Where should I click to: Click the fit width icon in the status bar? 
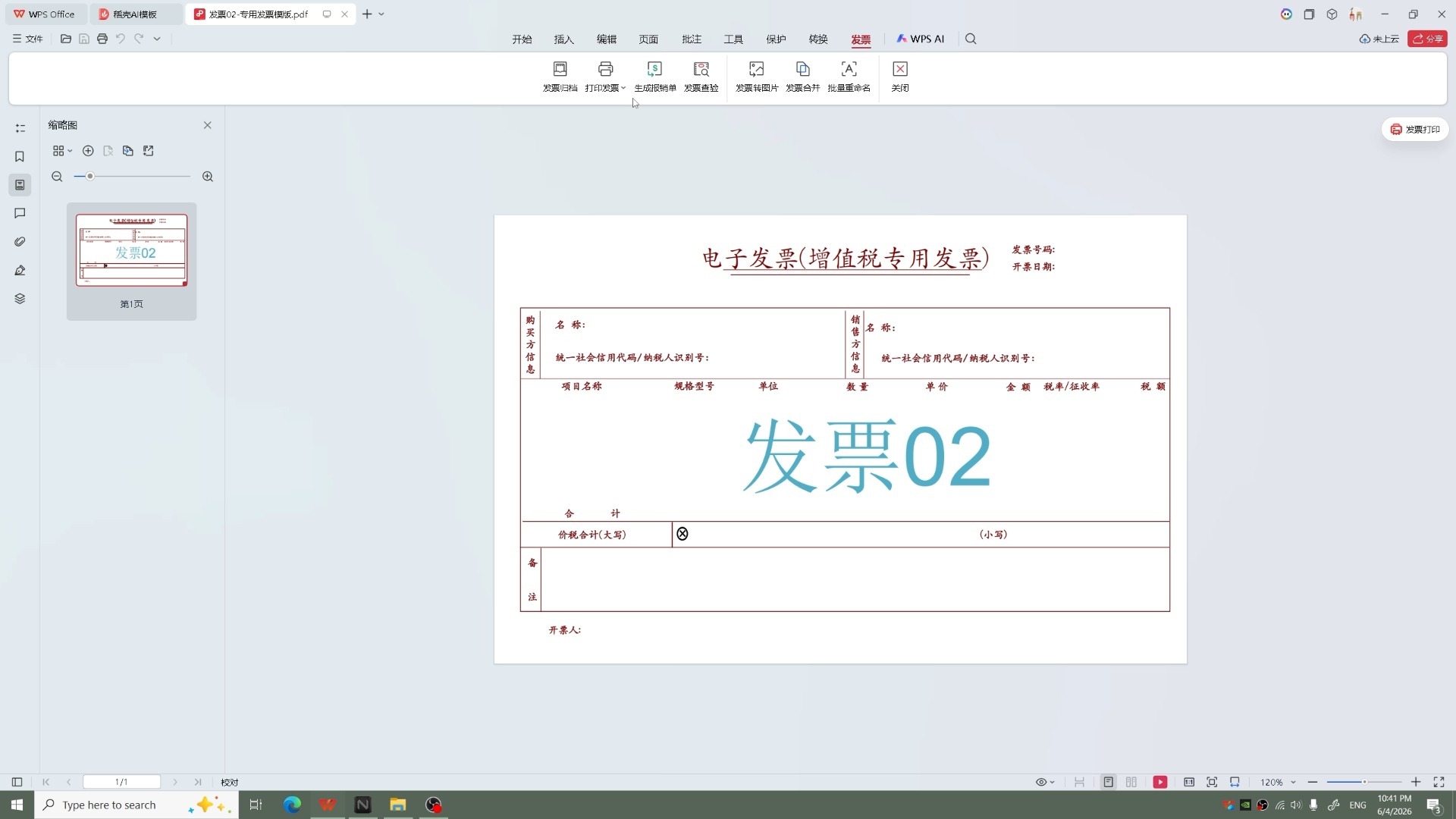(1235, 782)
